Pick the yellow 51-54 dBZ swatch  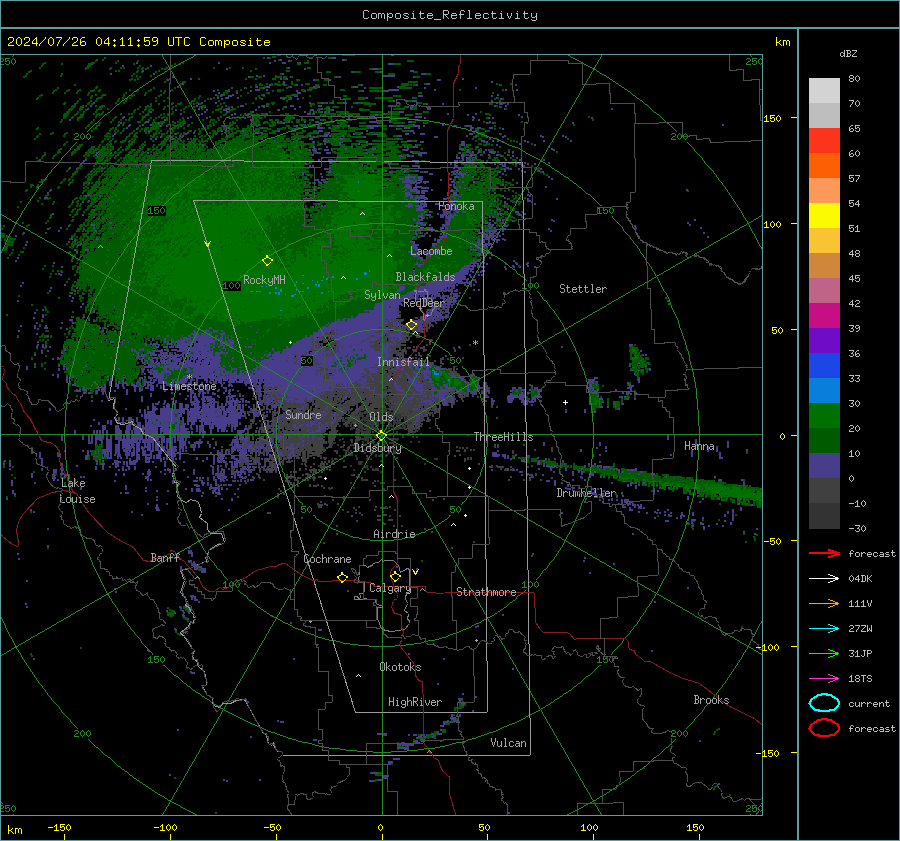click(824, 216)
